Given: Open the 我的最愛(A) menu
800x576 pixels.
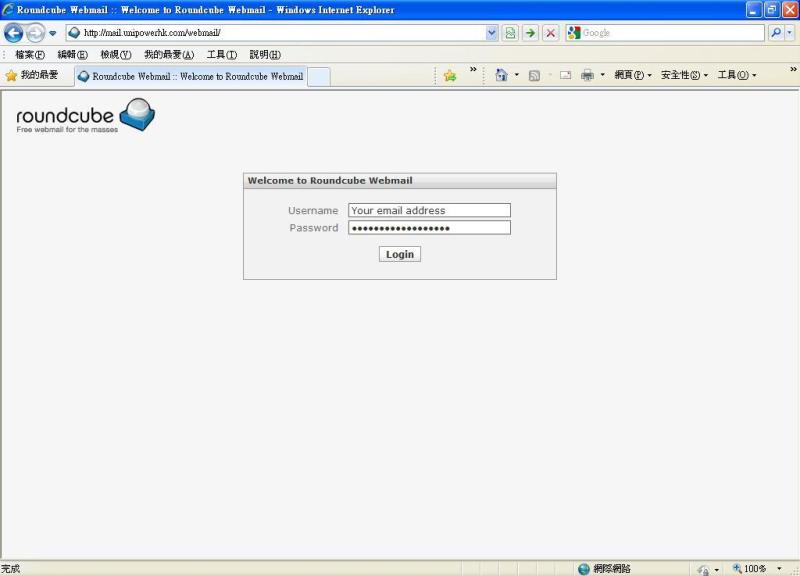Looking at the screenshot, I should coord(169,55).
